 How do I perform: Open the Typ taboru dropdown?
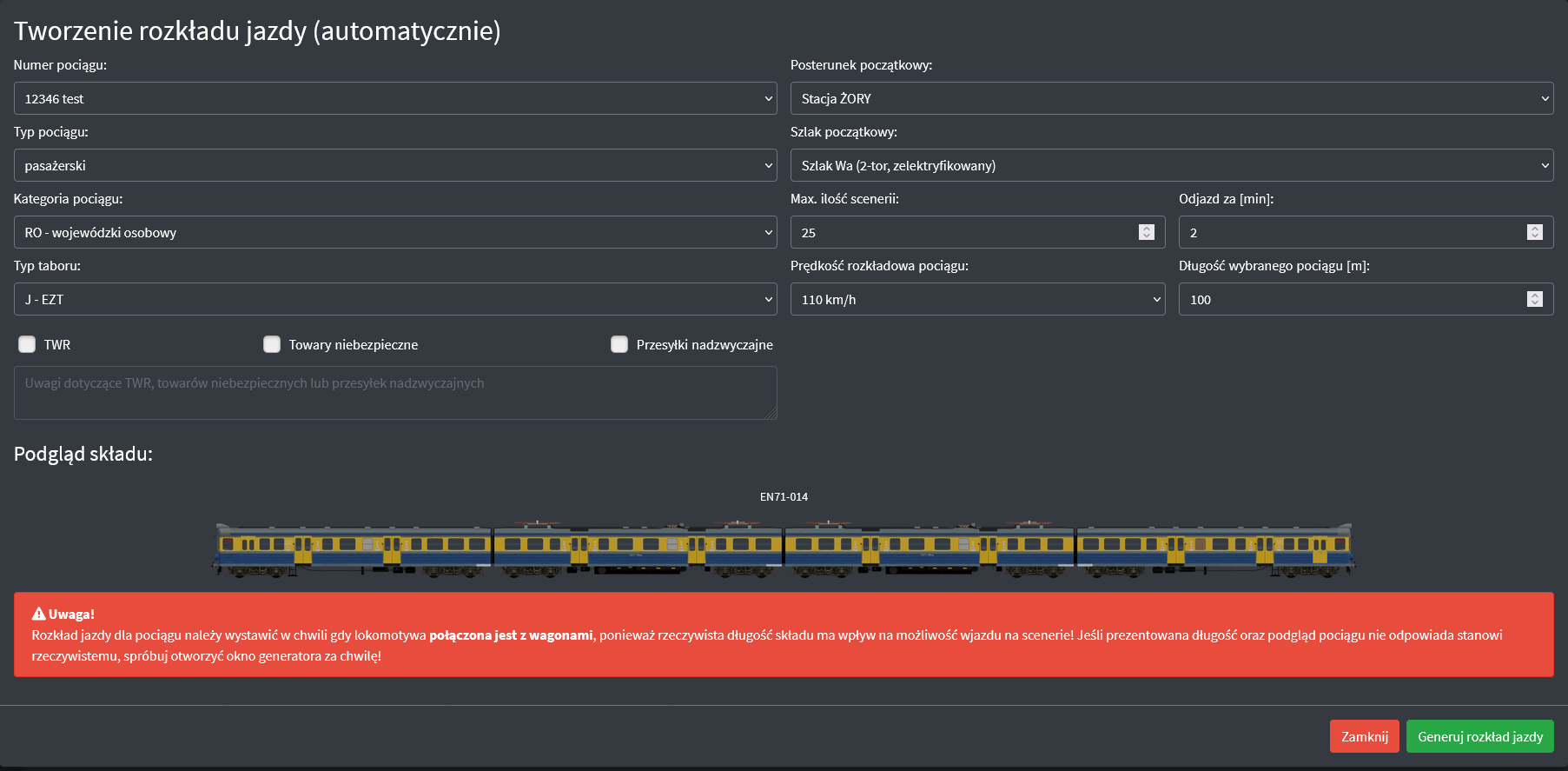coord(394,299)
